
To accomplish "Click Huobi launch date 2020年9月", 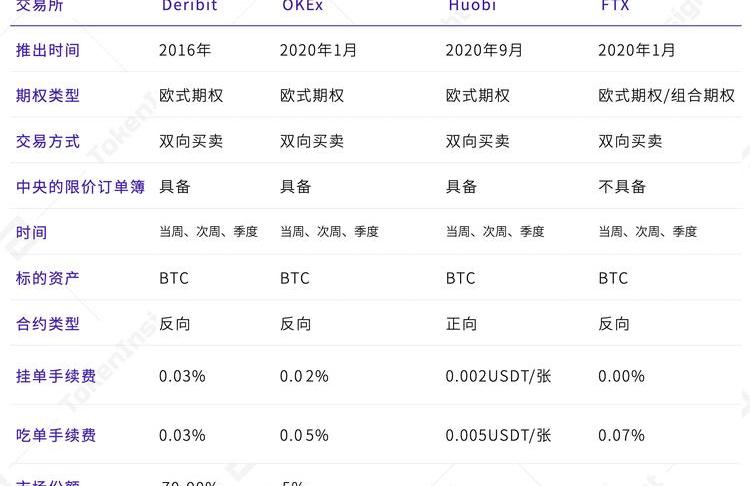I will pos(484,50).
